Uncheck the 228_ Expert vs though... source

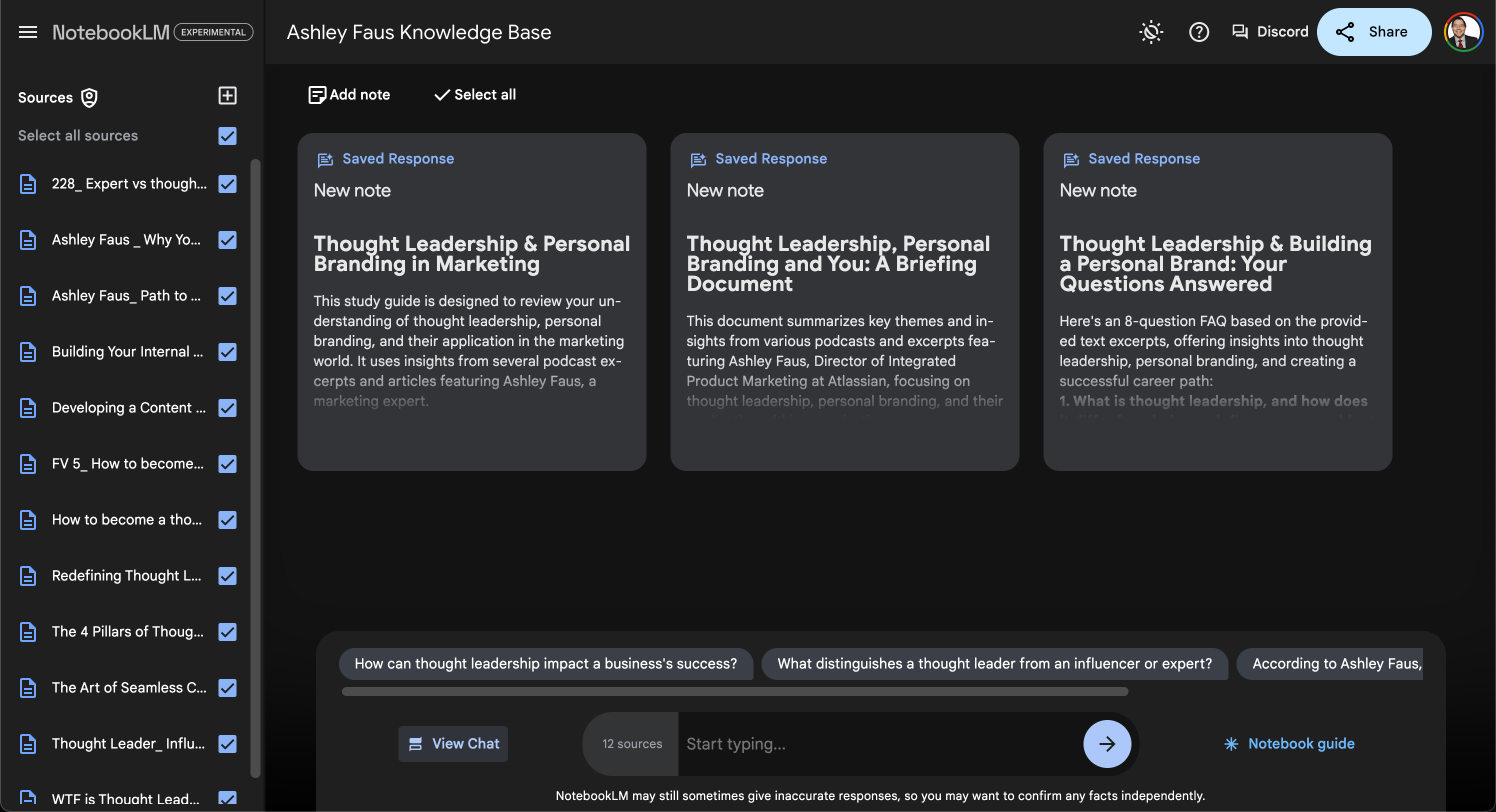point(227,184)
